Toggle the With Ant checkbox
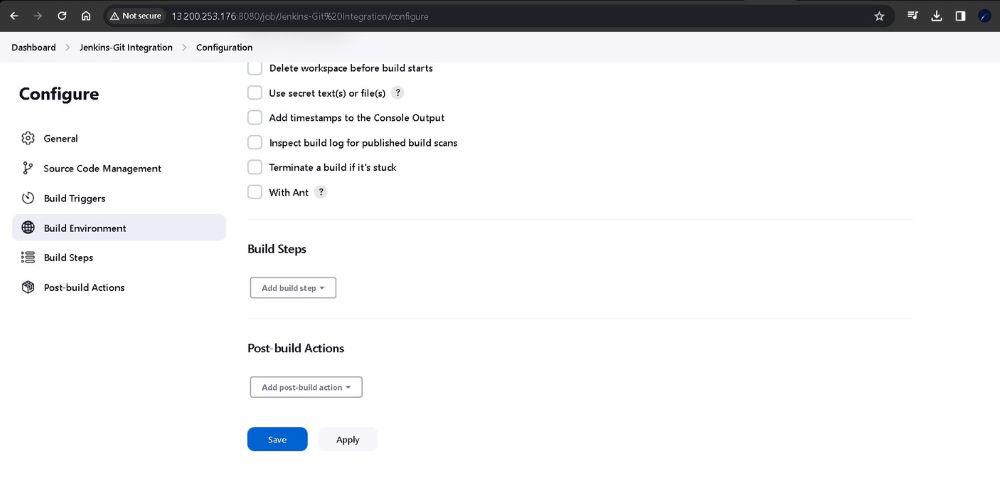Image resolution: width=1000 pixels, height=479 pixels. [x=255, y=192]
